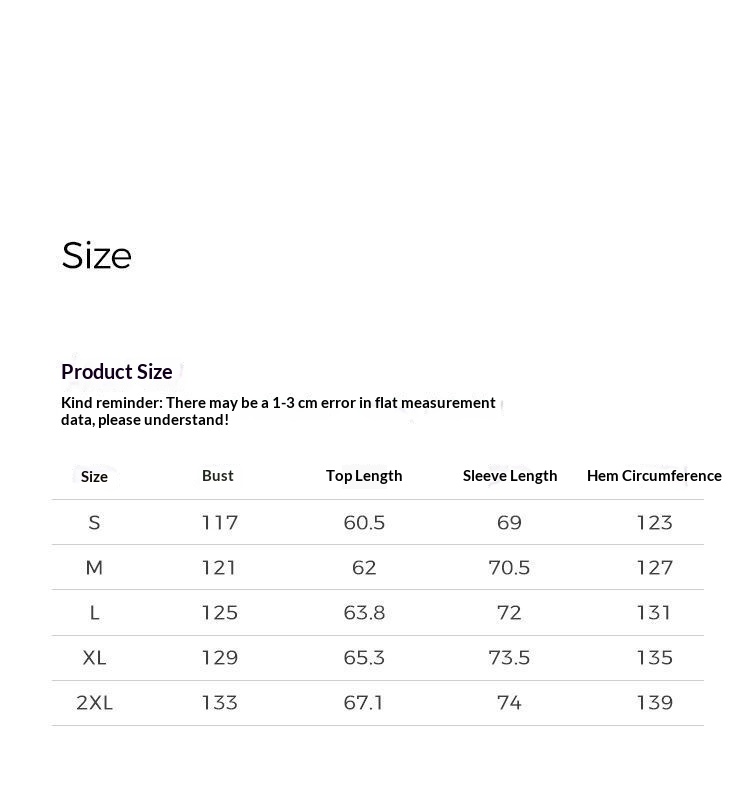The width and height of the screenshot is (750, 799).
Task: Click the "Size" column header in the table
Action: [x=94, y=477]
